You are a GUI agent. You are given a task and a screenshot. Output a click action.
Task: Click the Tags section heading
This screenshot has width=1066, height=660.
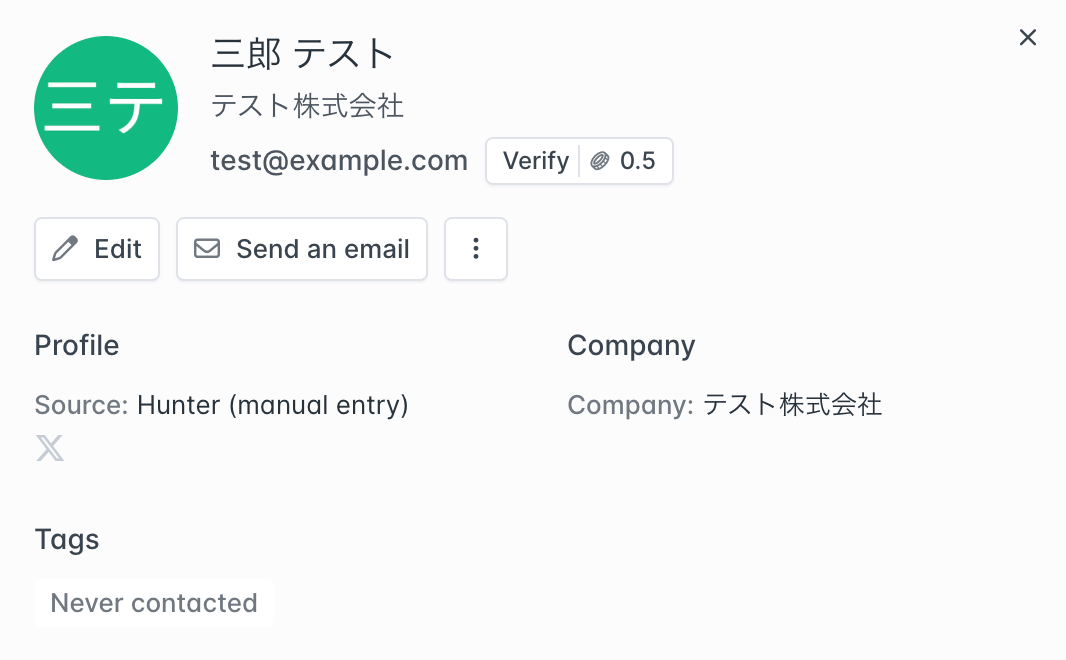[x=67, y=540]
